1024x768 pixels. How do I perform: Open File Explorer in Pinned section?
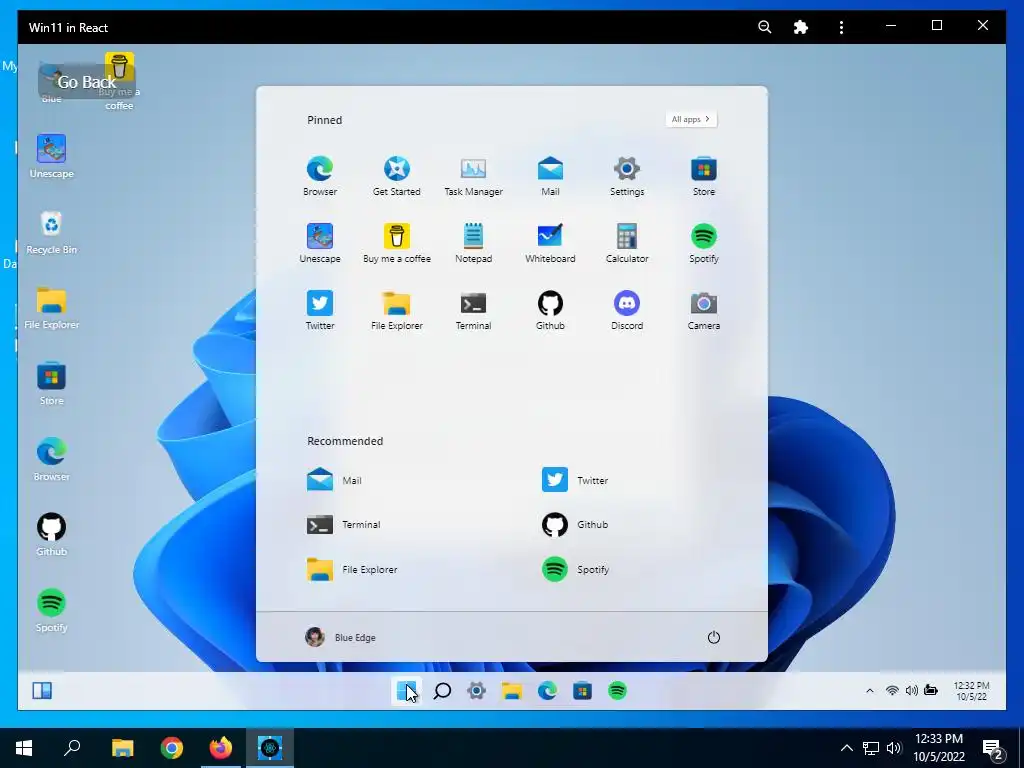pos(396,310)
